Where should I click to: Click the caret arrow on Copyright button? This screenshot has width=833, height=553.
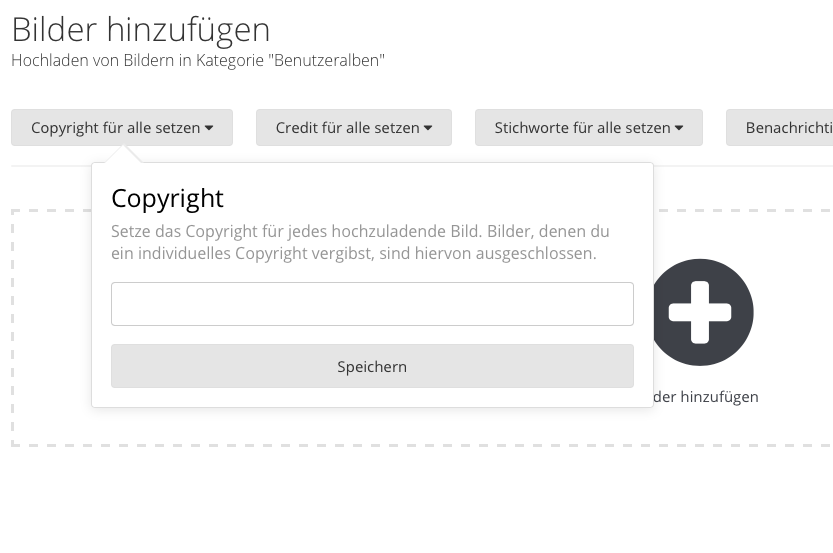point(209,128)
